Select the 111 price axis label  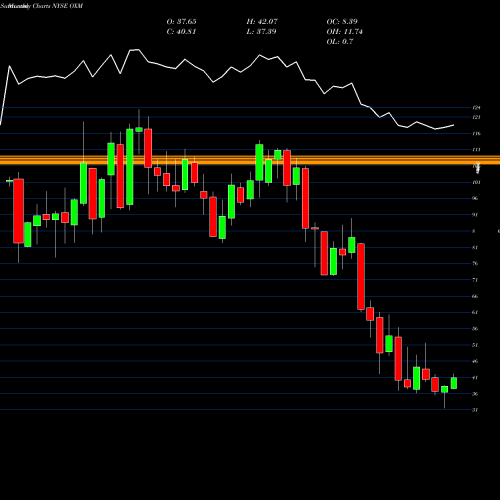(x=476, y=150)
